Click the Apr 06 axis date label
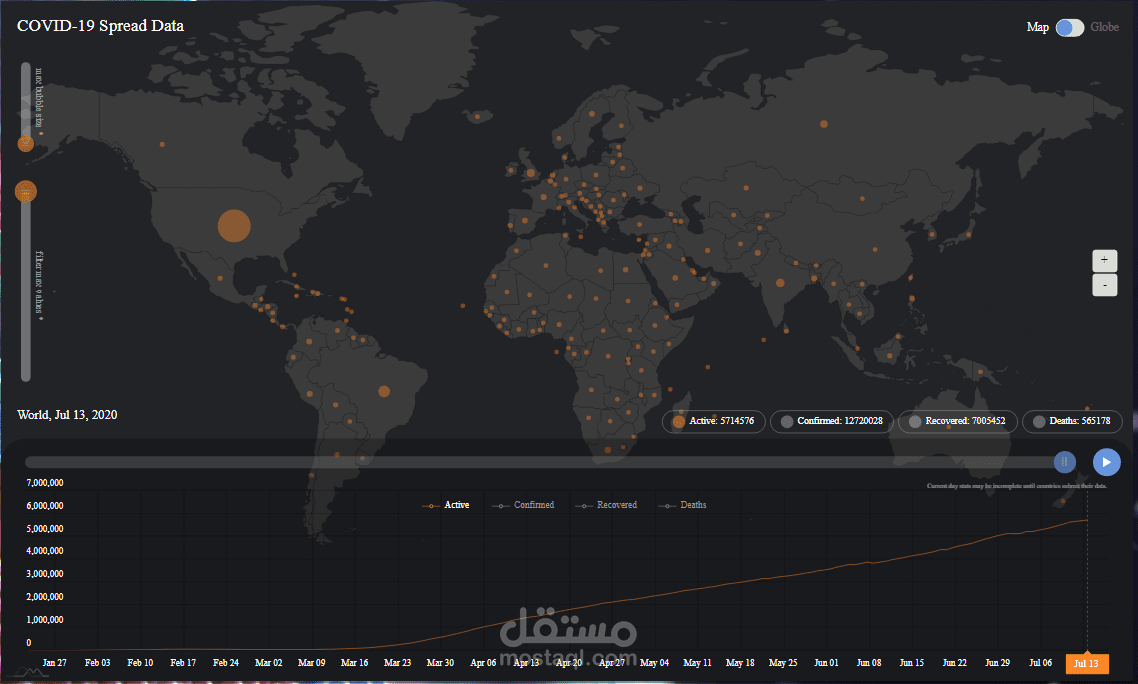 483,663
